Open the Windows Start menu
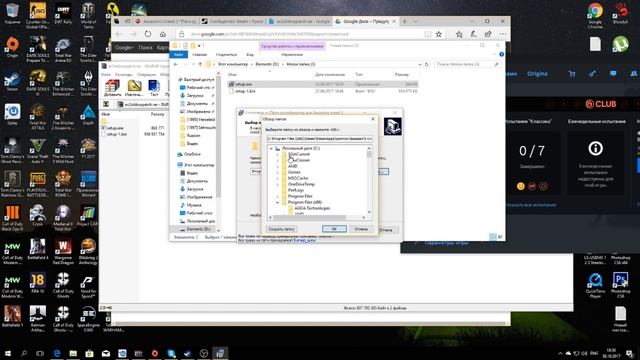 tap(8, 353)
